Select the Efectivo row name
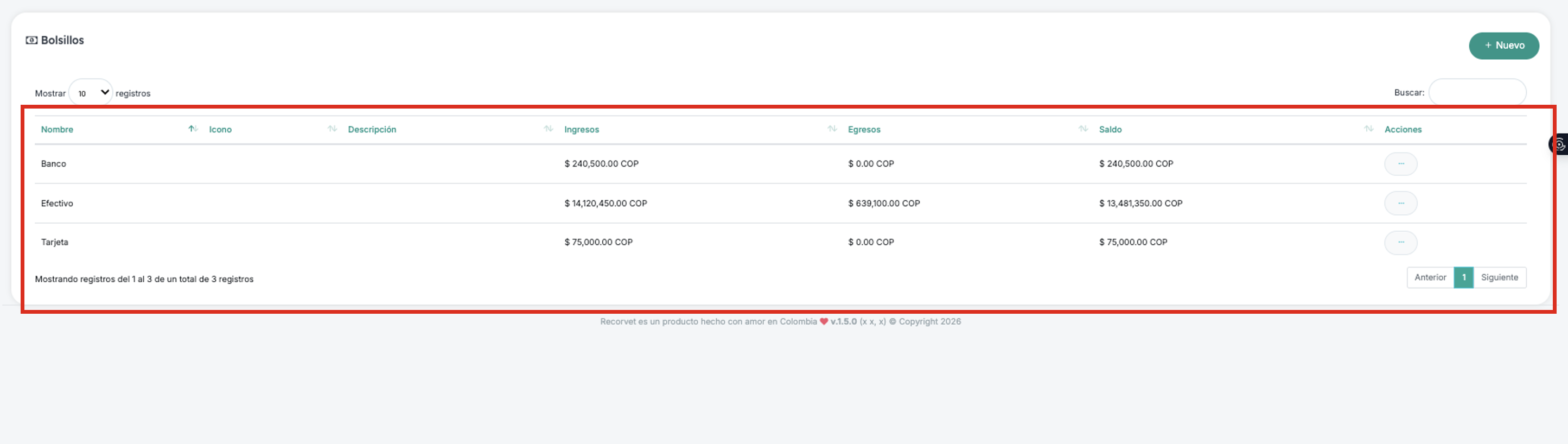 [57, 204]
